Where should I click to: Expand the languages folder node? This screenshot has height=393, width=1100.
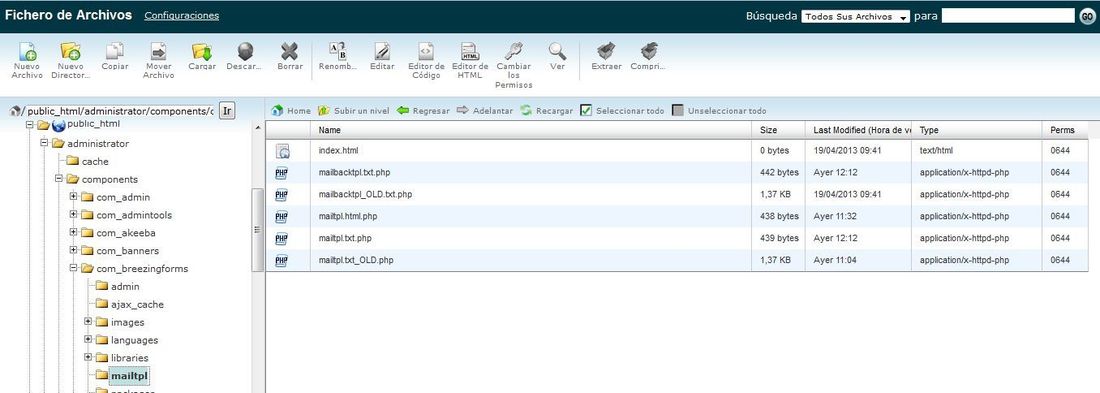click(88, 340)
